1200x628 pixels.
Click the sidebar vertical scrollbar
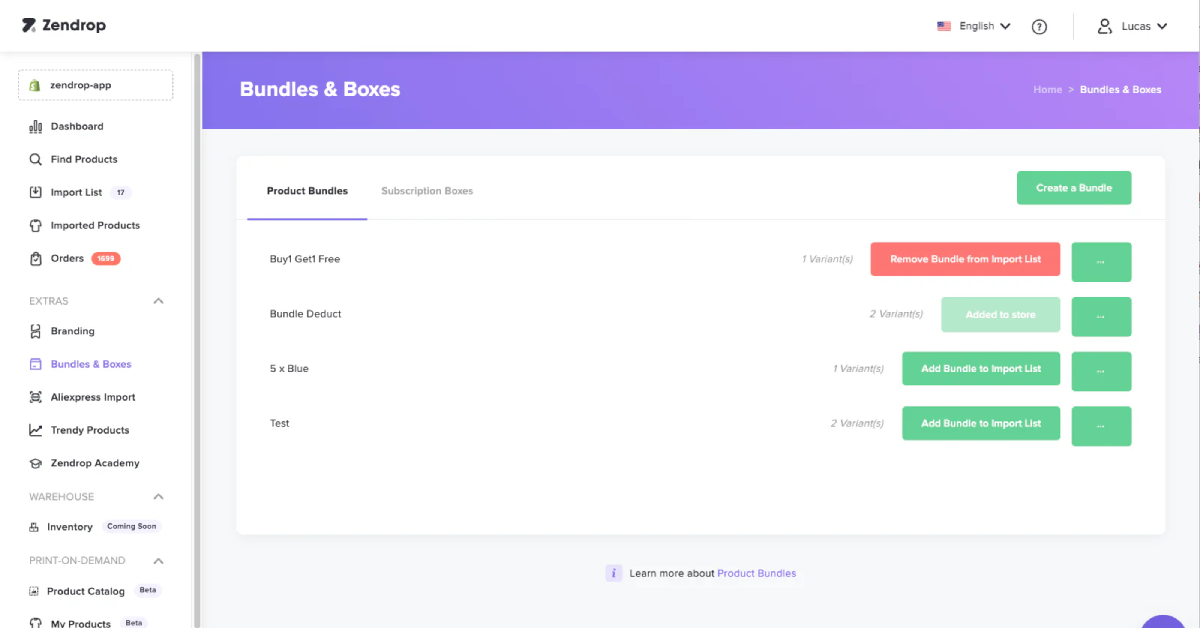[x=197, y=340]
